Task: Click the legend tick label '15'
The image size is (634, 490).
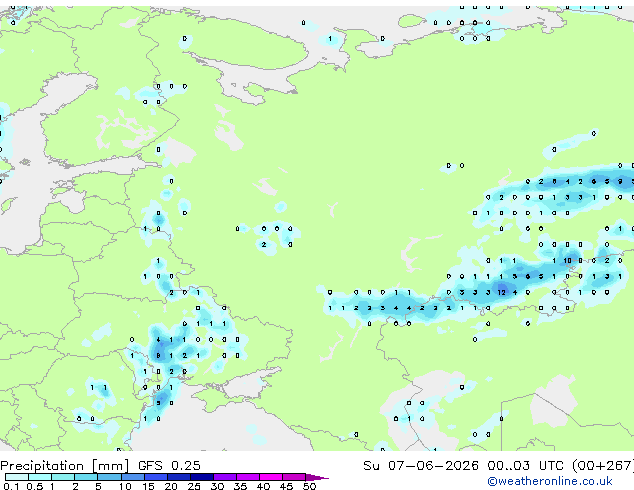Action: coord(148,486)
